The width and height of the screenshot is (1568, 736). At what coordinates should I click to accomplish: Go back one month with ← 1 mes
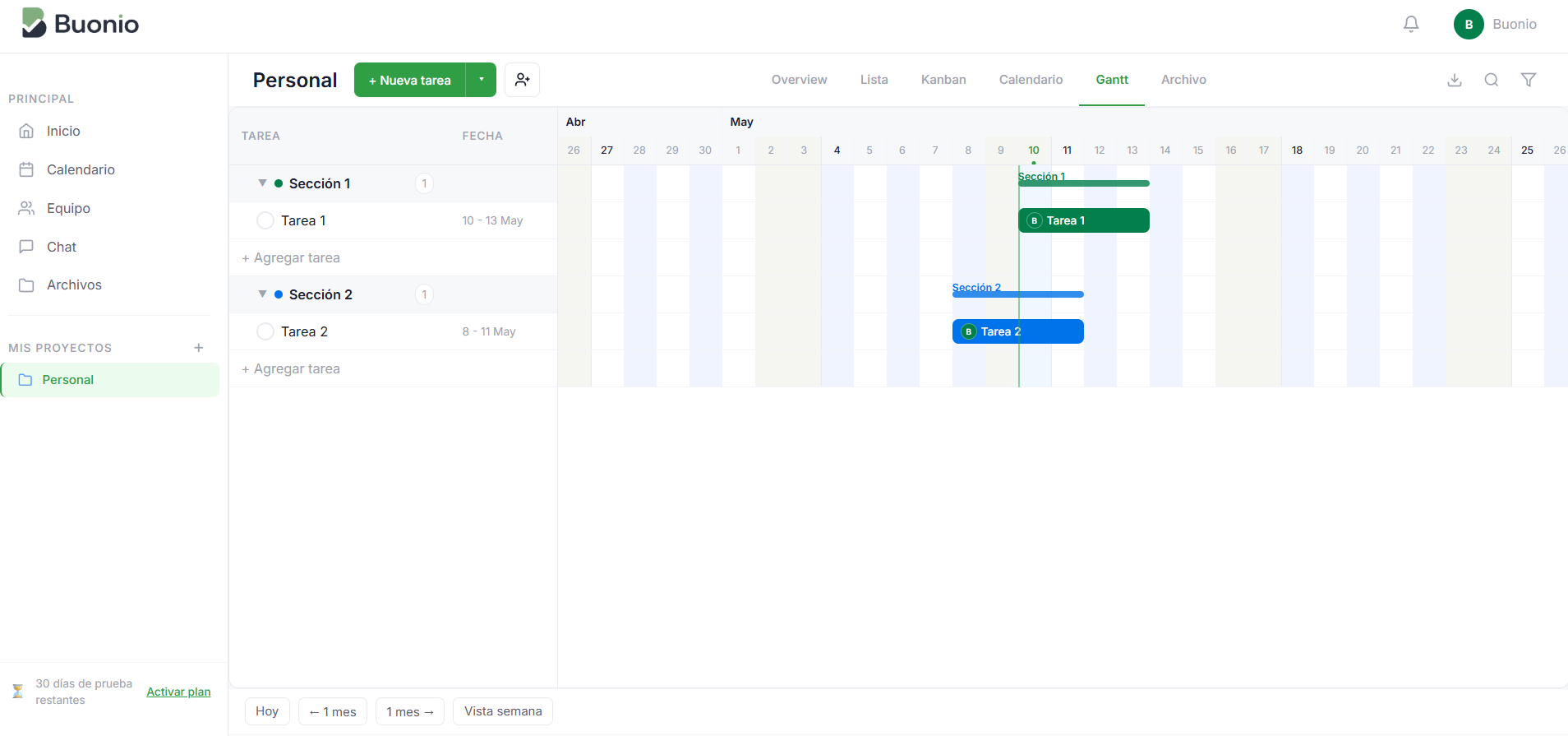coord(333,711)
